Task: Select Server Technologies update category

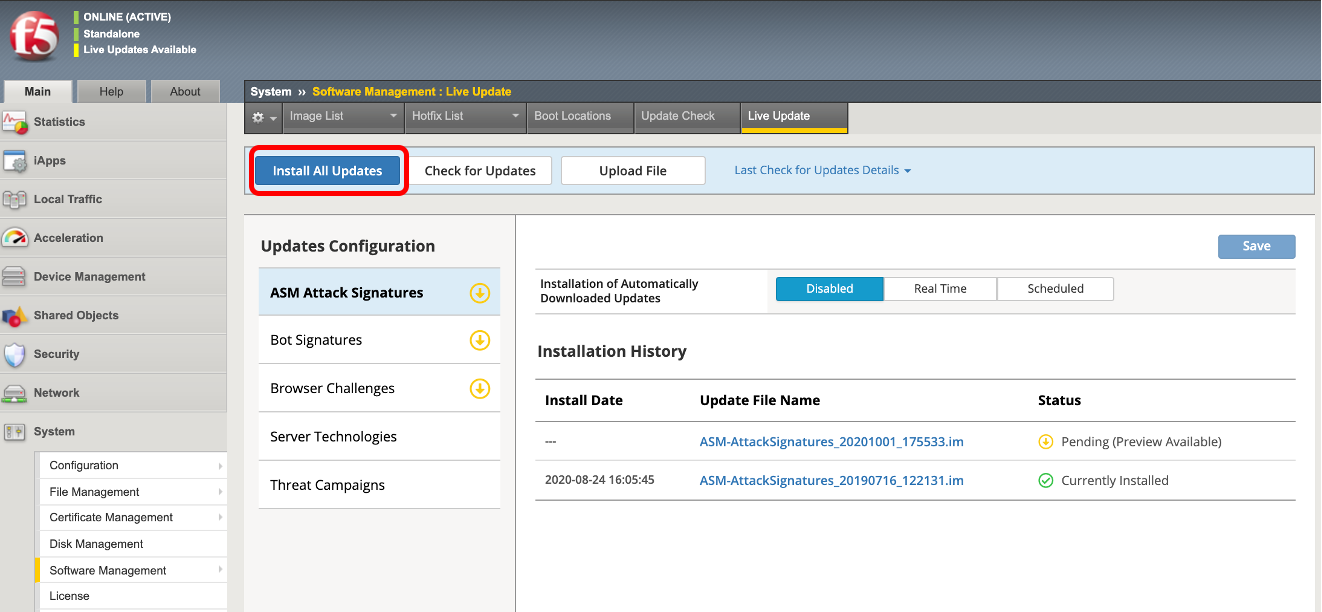Action: tap(379, 436)
